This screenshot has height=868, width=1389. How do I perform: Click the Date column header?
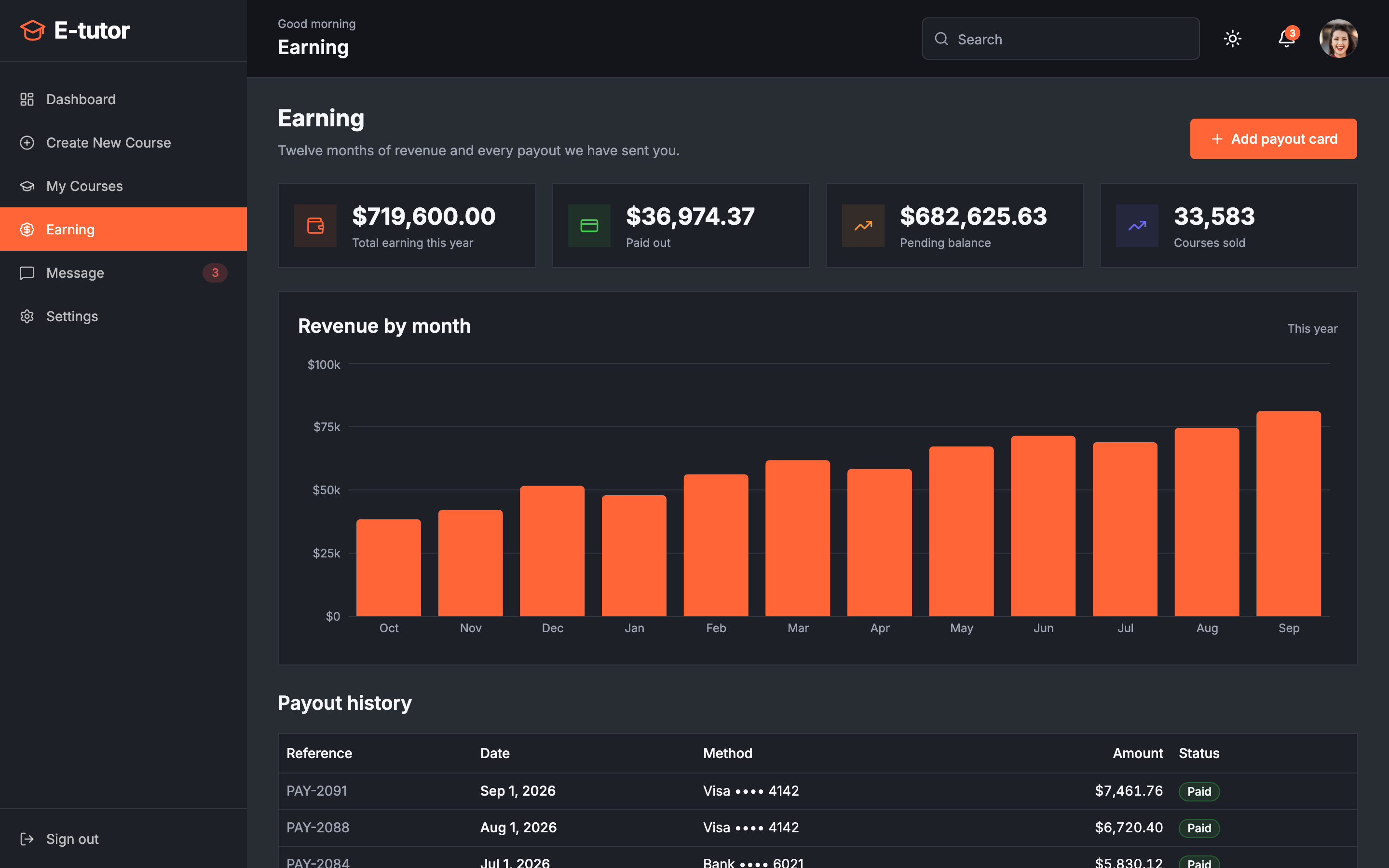point(495,753)
